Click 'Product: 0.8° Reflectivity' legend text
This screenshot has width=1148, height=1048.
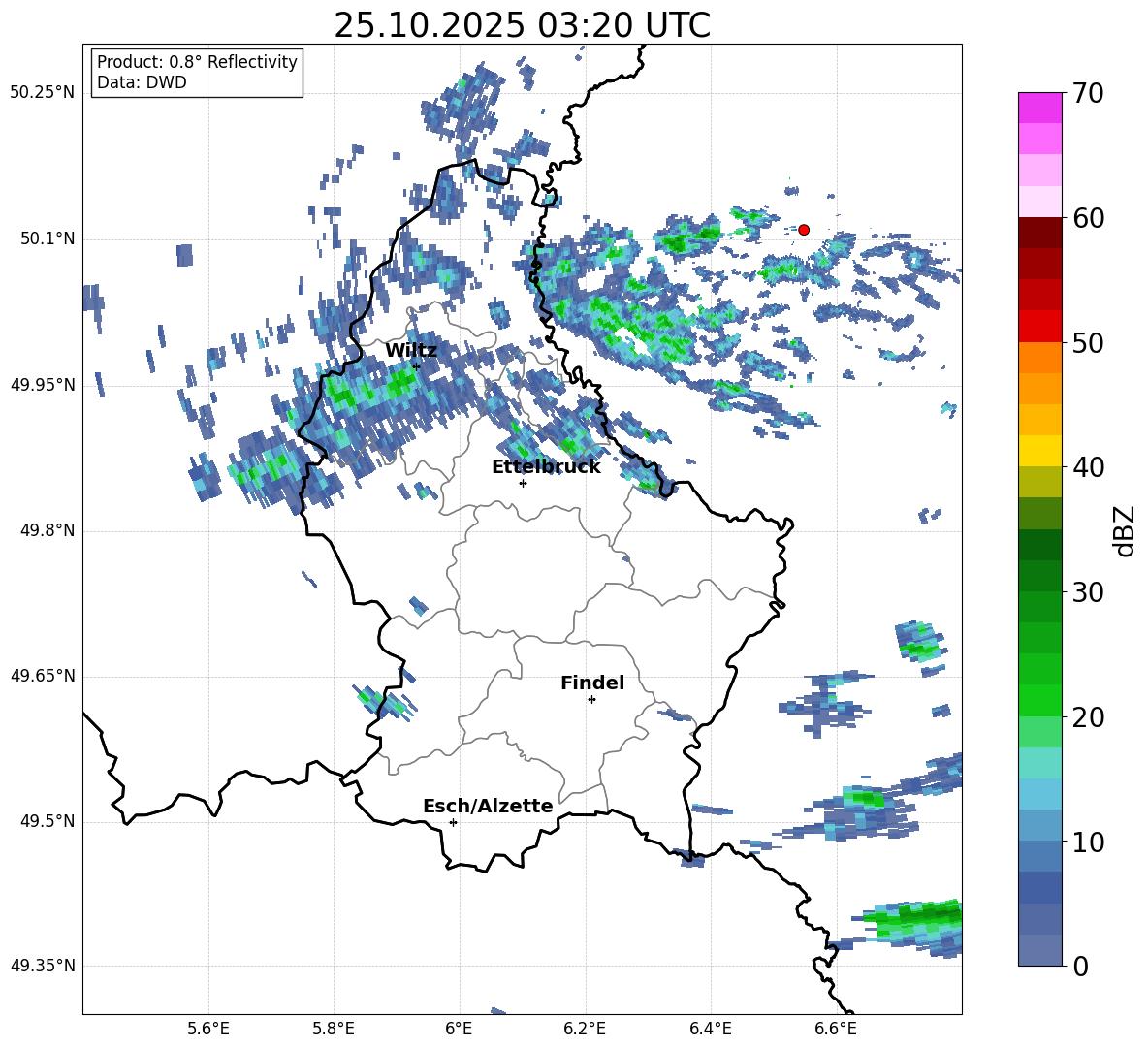tap(197, 62)
